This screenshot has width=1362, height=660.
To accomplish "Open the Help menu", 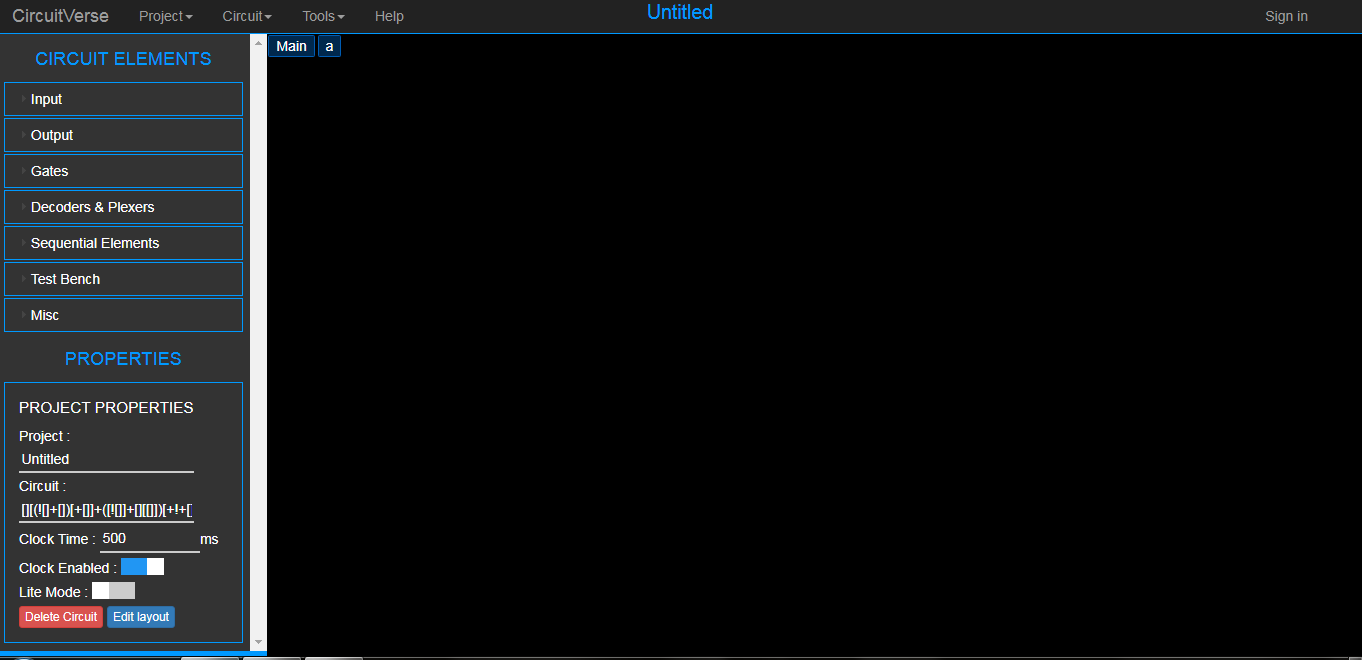I will [x=389, y=16].
